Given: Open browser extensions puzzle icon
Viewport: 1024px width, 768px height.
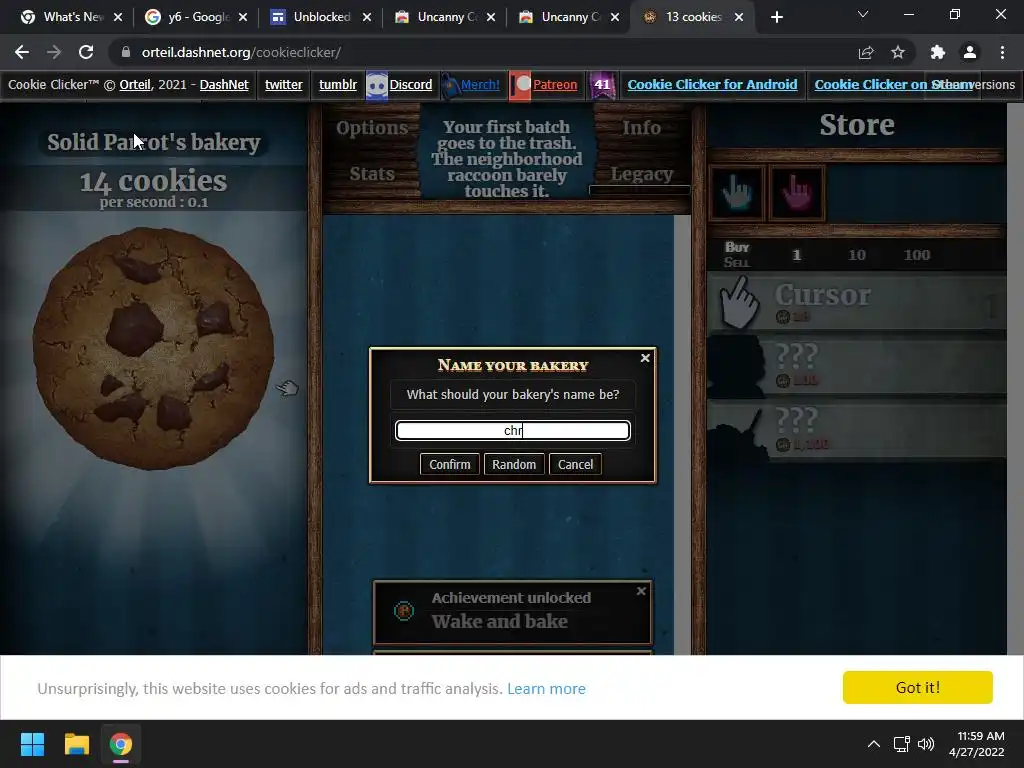Looking at the screenshot, I should [938, 52].
